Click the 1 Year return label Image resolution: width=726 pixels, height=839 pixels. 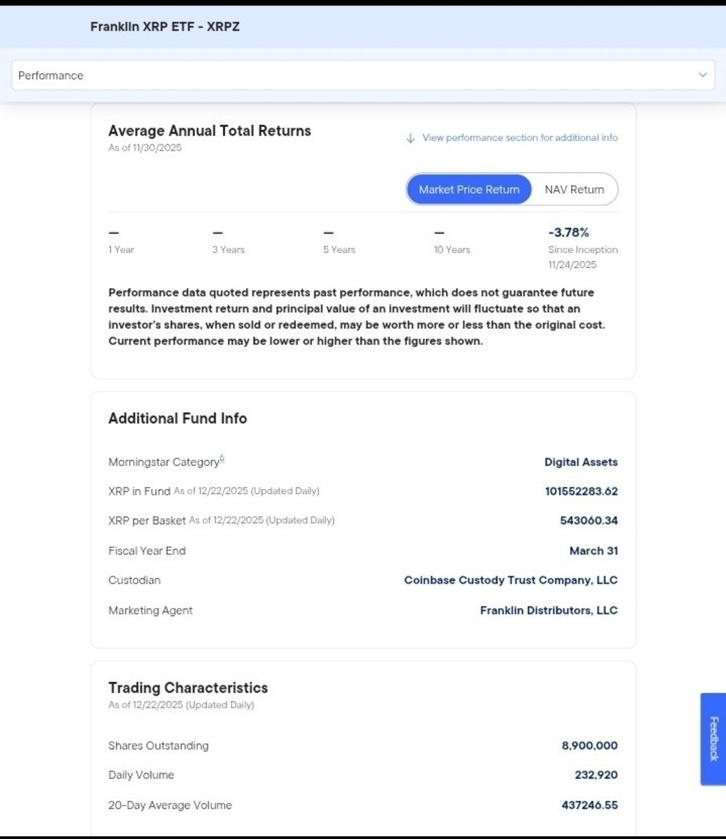[x=121, y=249]
